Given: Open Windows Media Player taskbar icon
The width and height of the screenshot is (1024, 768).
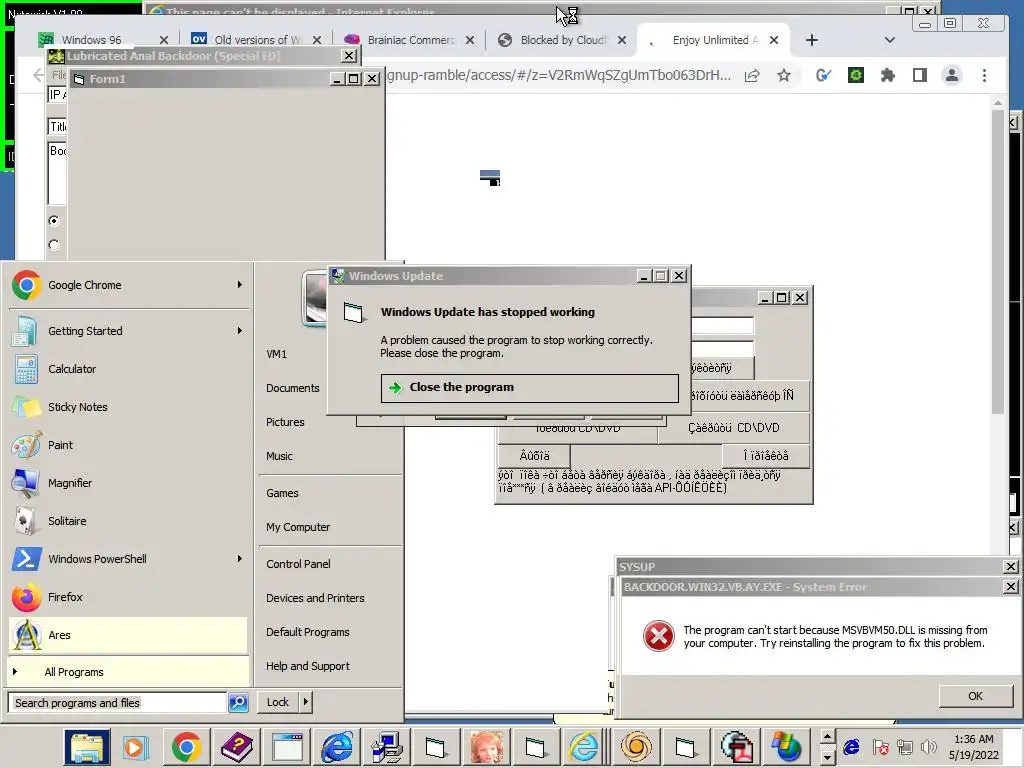Looking at the screenshot, I should click(x=136, y=747).
